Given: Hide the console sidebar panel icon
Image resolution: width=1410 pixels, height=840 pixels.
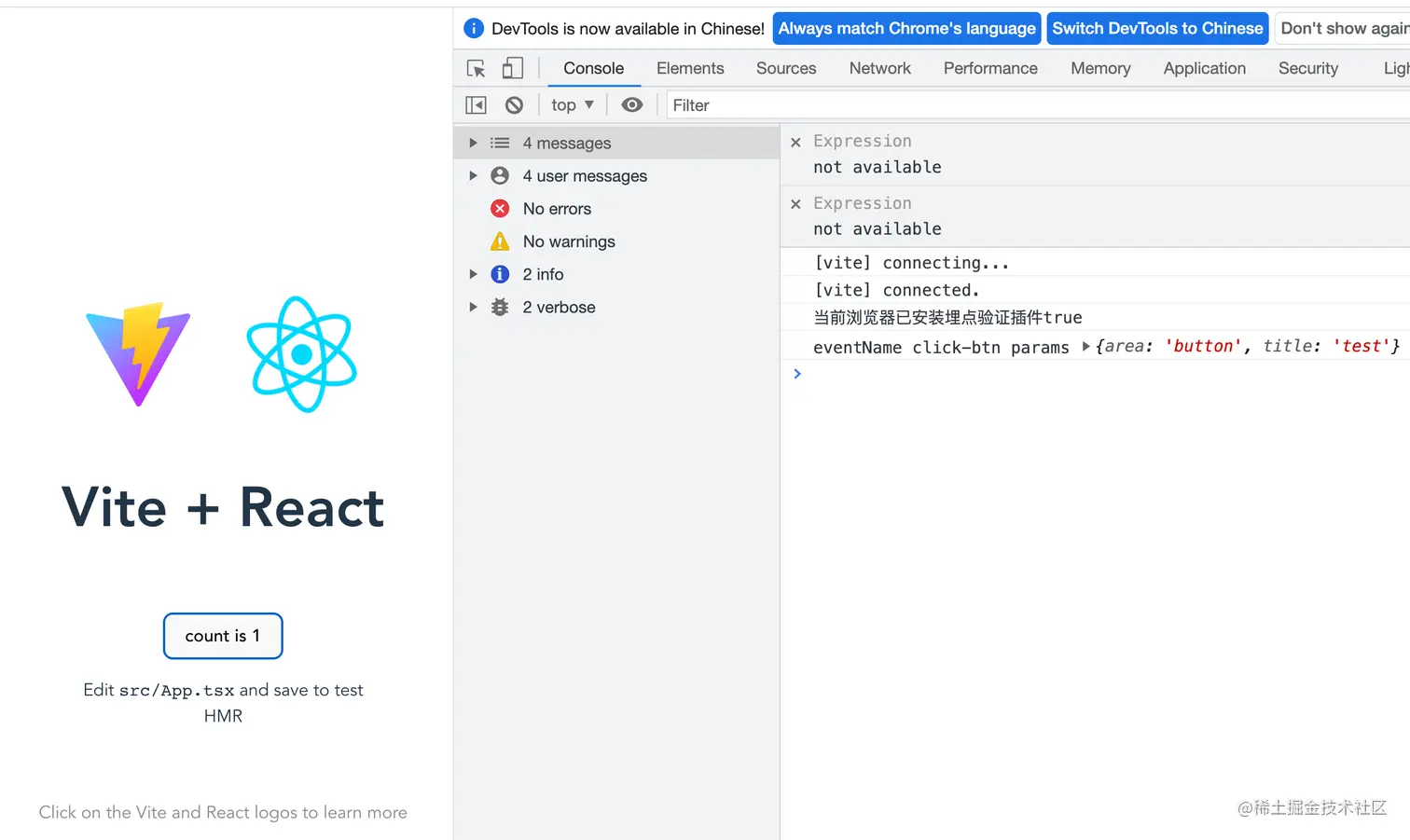Looking at the screenshot, I should pyautogui.click(x=476, y=105).
